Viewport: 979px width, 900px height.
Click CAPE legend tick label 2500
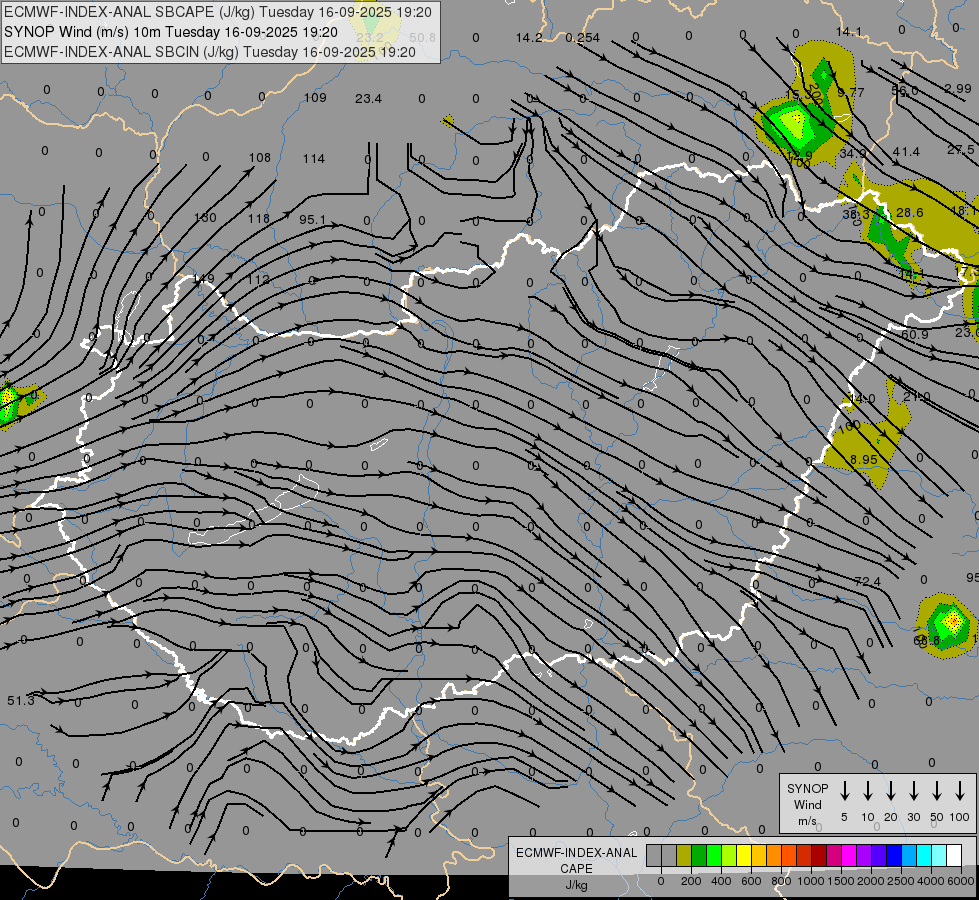tap(901, 881)
